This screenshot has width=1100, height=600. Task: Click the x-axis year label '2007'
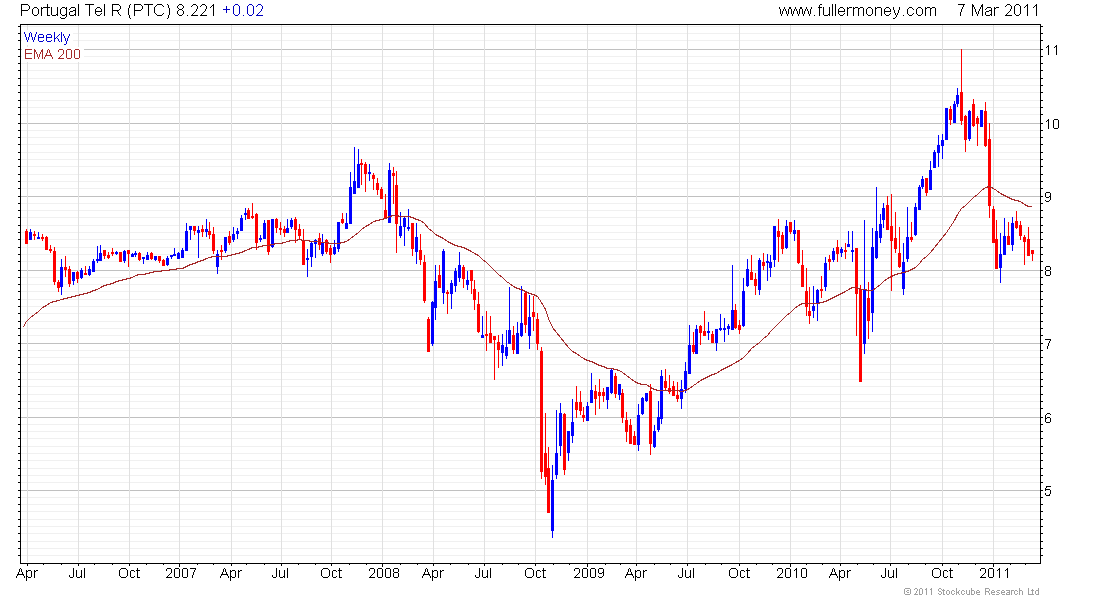pos(180,573)
